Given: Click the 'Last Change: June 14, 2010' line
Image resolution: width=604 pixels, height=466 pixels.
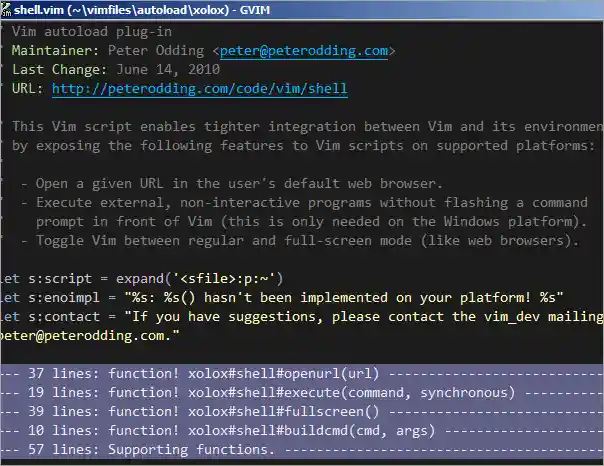Looking at the screenshot, I should [x=116, y=70].
